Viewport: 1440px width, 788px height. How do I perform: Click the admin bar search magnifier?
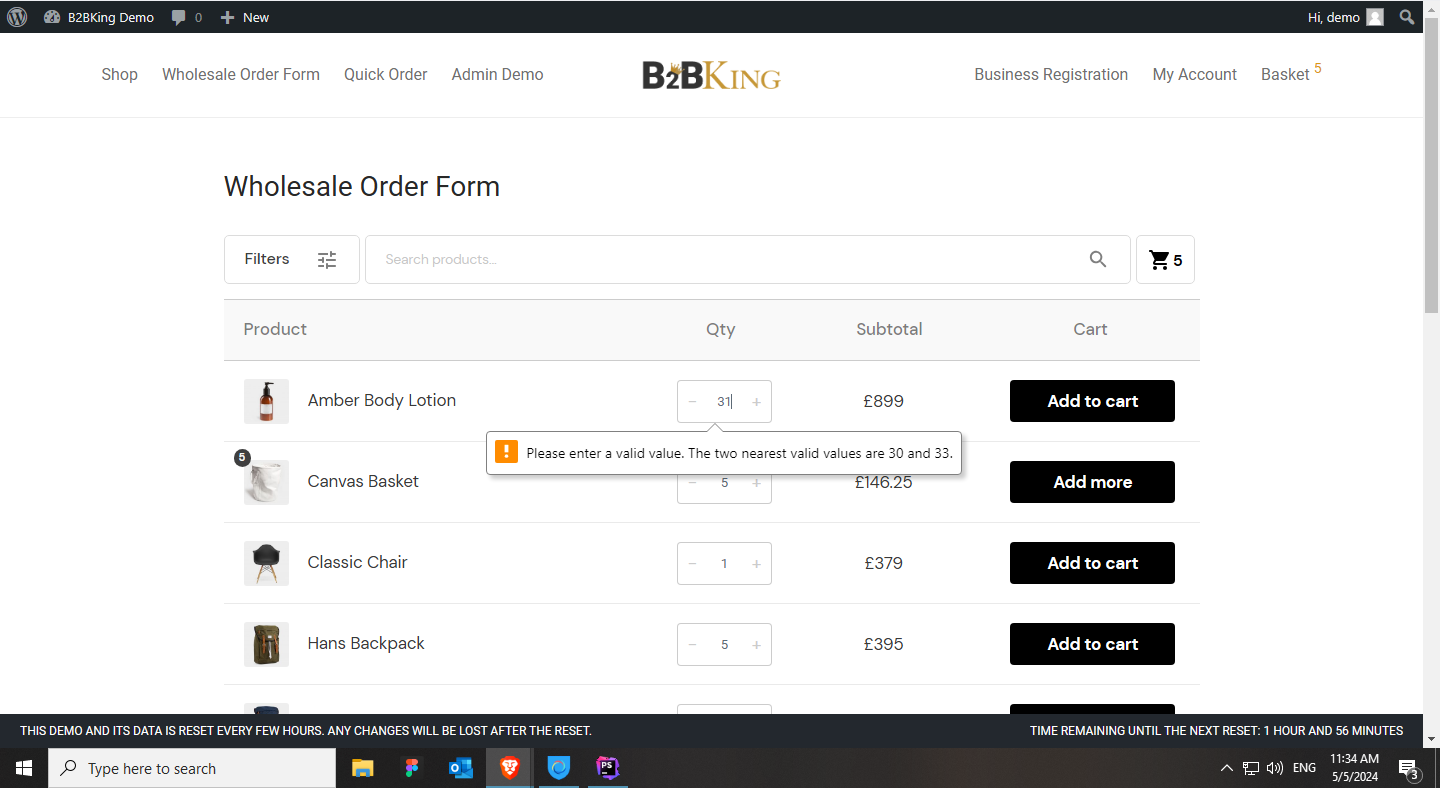click(x=1407, y=17)
